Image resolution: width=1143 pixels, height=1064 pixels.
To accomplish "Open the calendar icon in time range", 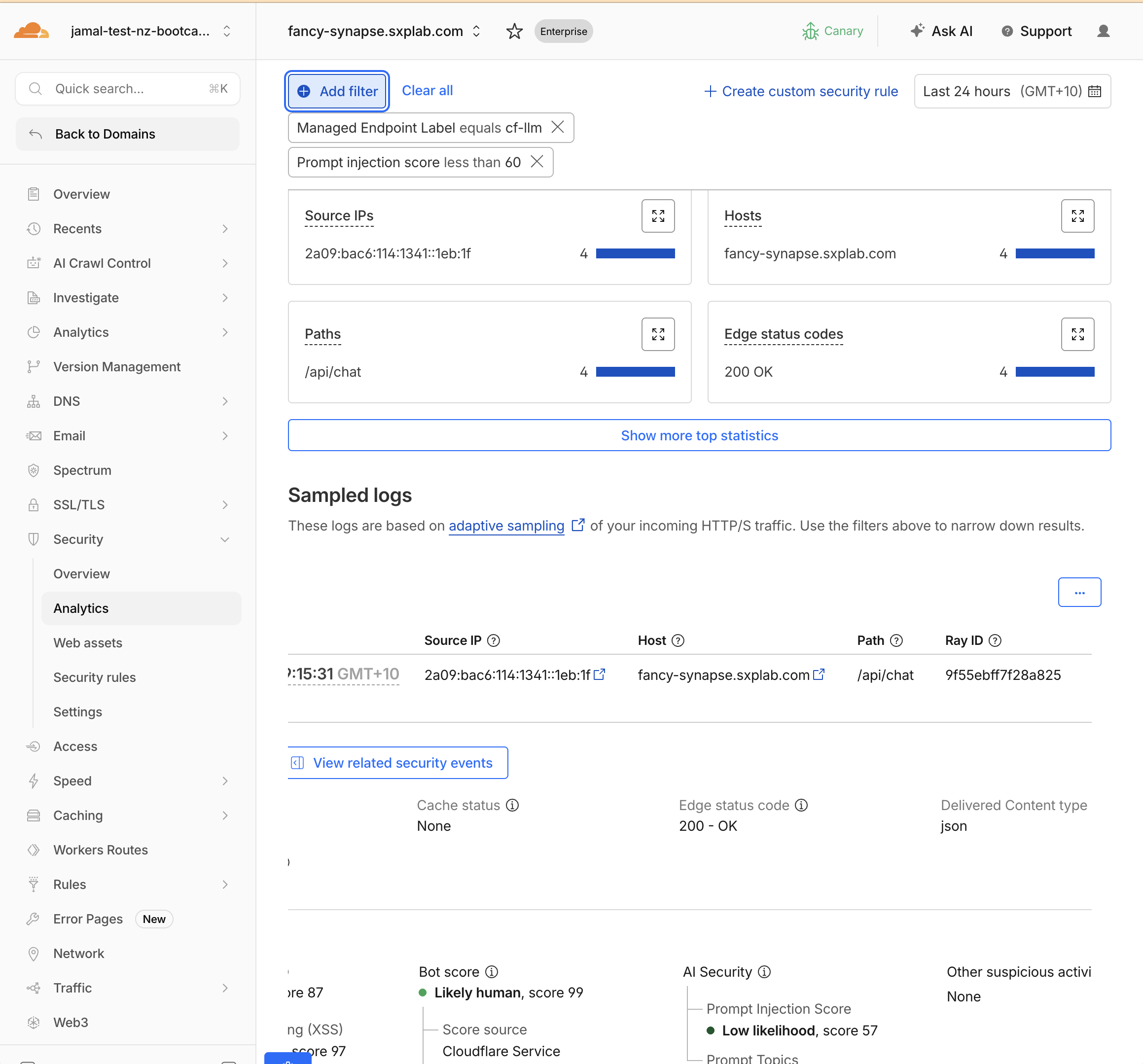I will coord(1094,91).
